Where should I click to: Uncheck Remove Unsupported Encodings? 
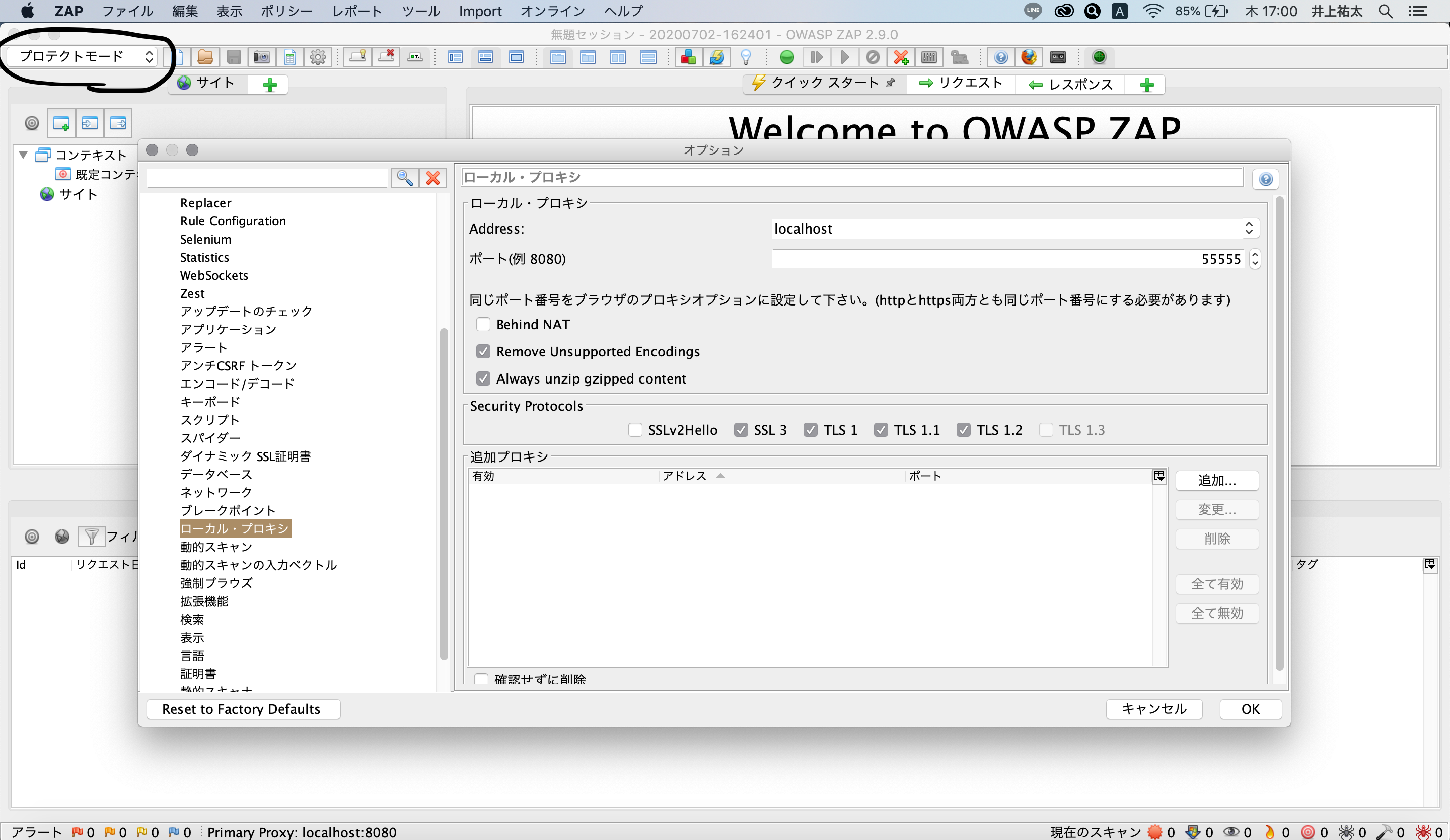(x=483, y=351)
